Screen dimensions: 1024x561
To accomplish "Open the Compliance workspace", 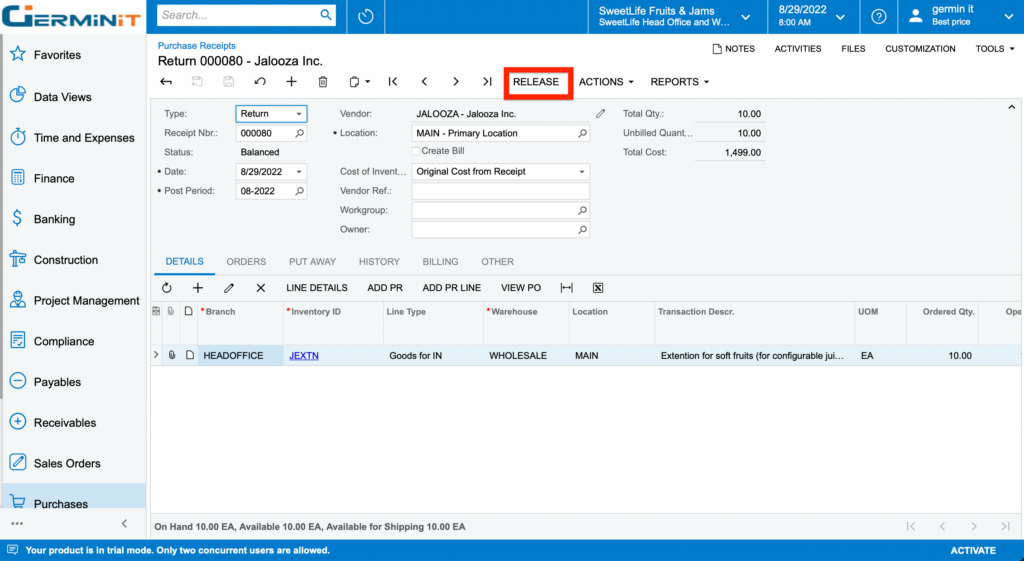I will pos(63,341).
